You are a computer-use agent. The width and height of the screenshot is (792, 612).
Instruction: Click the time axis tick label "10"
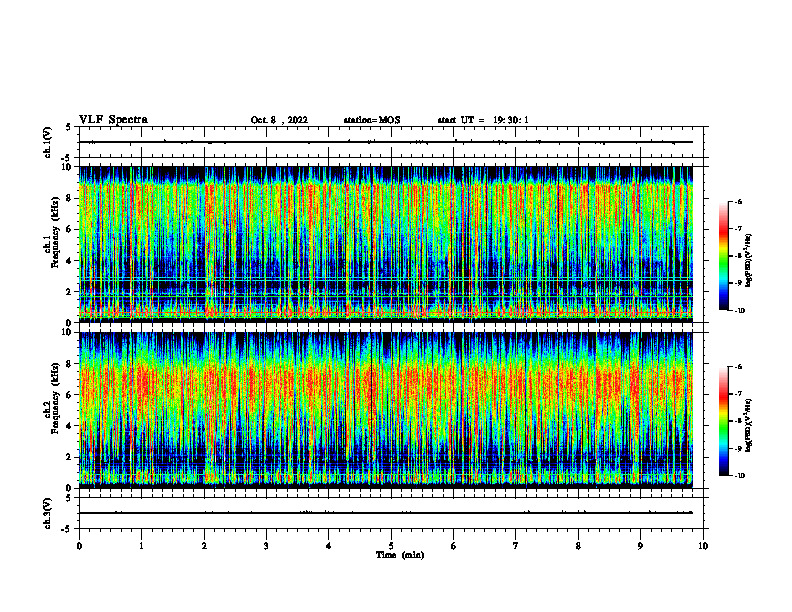(x=703, y=546)
